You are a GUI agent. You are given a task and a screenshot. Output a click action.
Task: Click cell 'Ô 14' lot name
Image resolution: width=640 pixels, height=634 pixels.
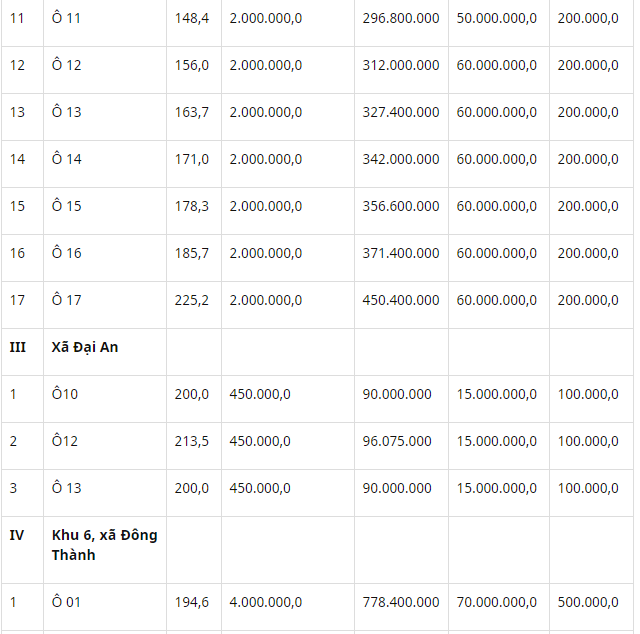click(67, 159)
